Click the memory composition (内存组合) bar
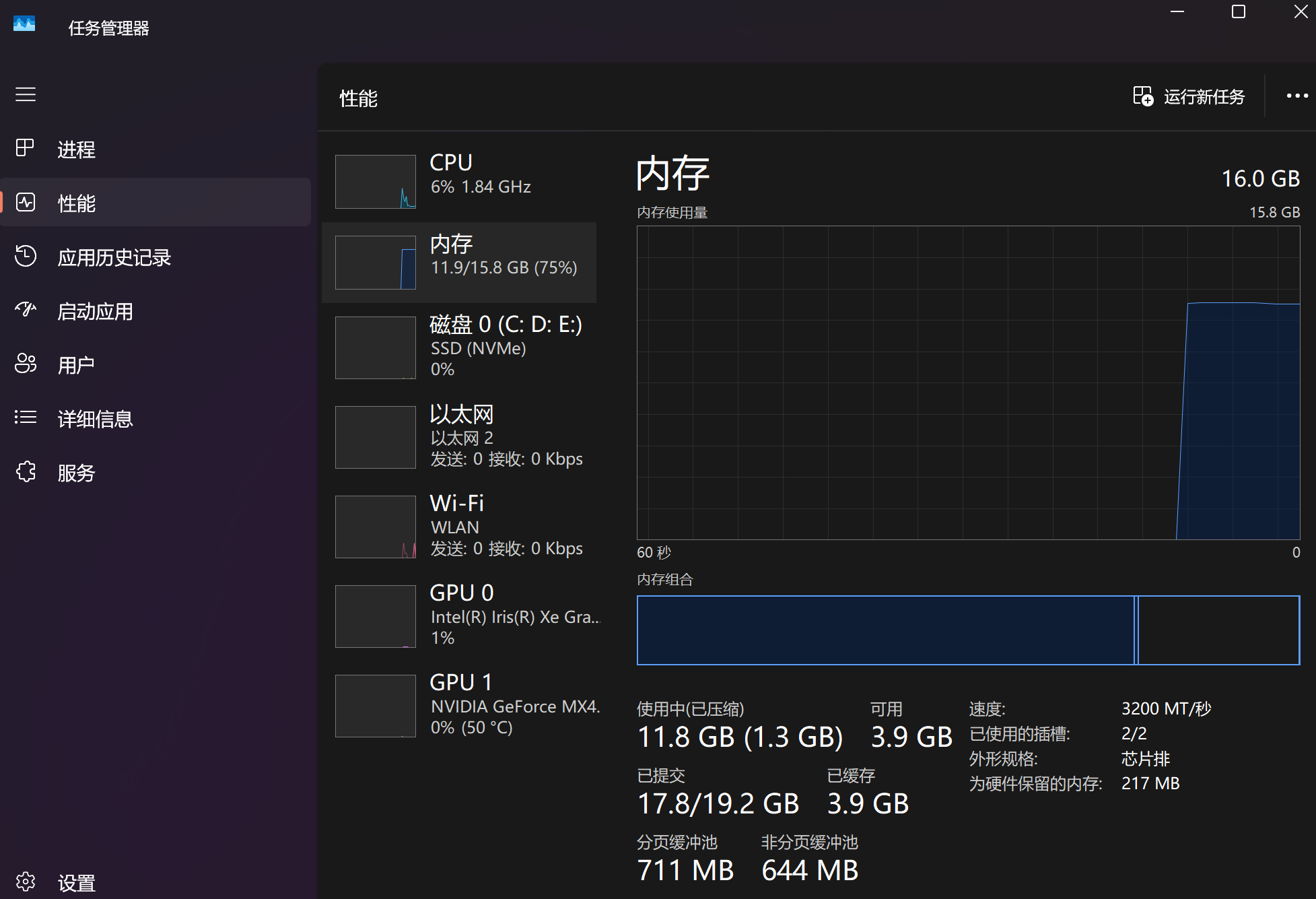Viewport: 1316px width, 899px height. [x=967, y=630]
